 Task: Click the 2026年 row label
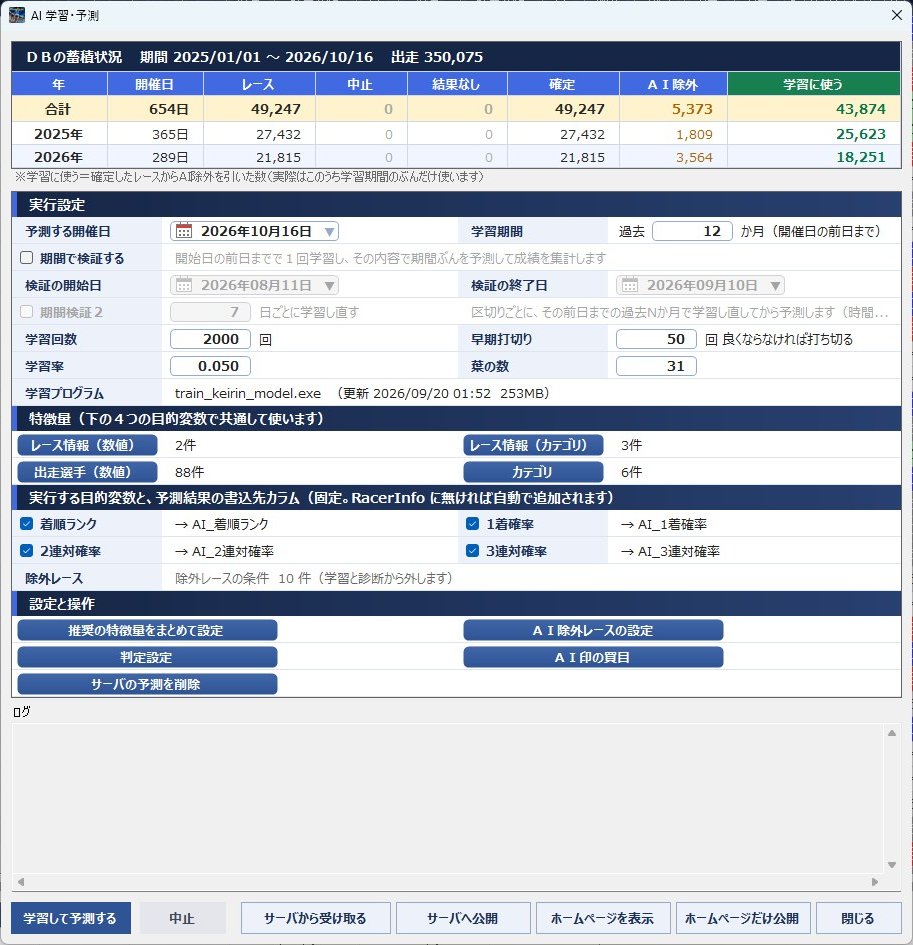[58, 157]
